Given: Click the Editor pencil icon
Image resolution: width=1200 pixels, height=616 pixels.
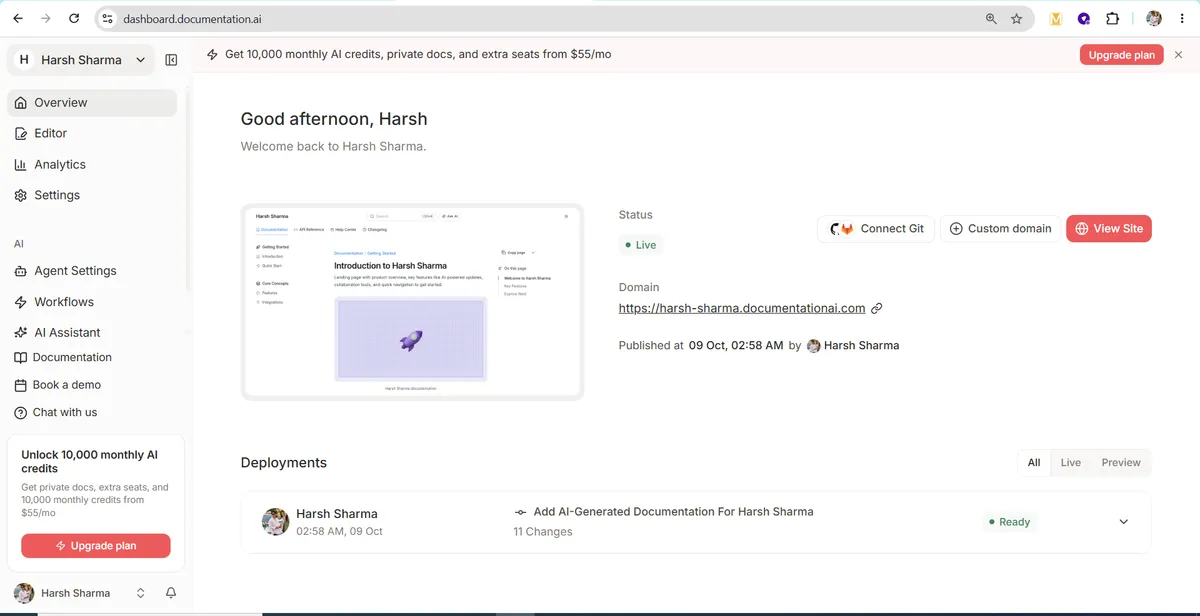Looking at the screenshot, I should point(21,133).
